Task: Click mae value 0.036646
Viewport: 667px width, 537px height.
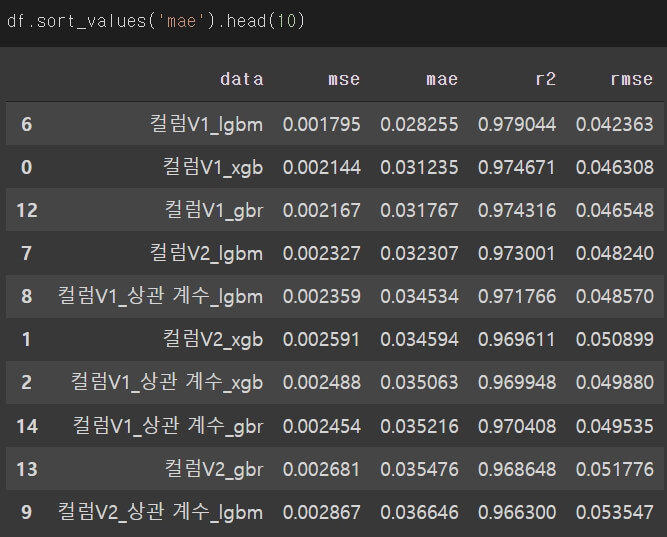Action: [419, 512]
